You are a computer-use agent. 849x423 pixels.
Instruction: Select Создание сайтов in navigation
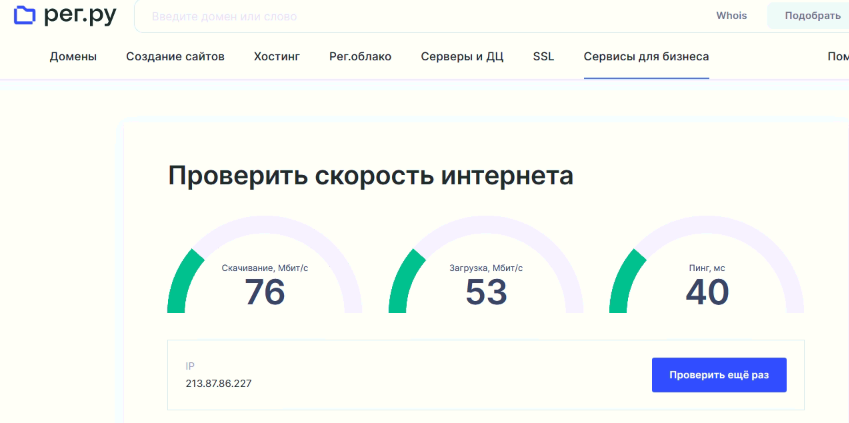coord(175,56)
